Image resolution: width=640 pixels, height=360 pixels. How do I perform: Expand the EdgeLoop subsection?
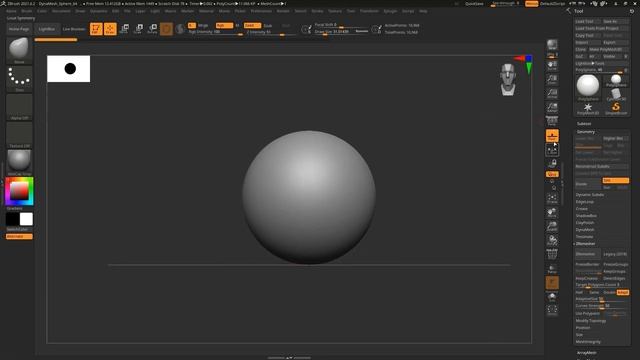(x=584, y=202)
